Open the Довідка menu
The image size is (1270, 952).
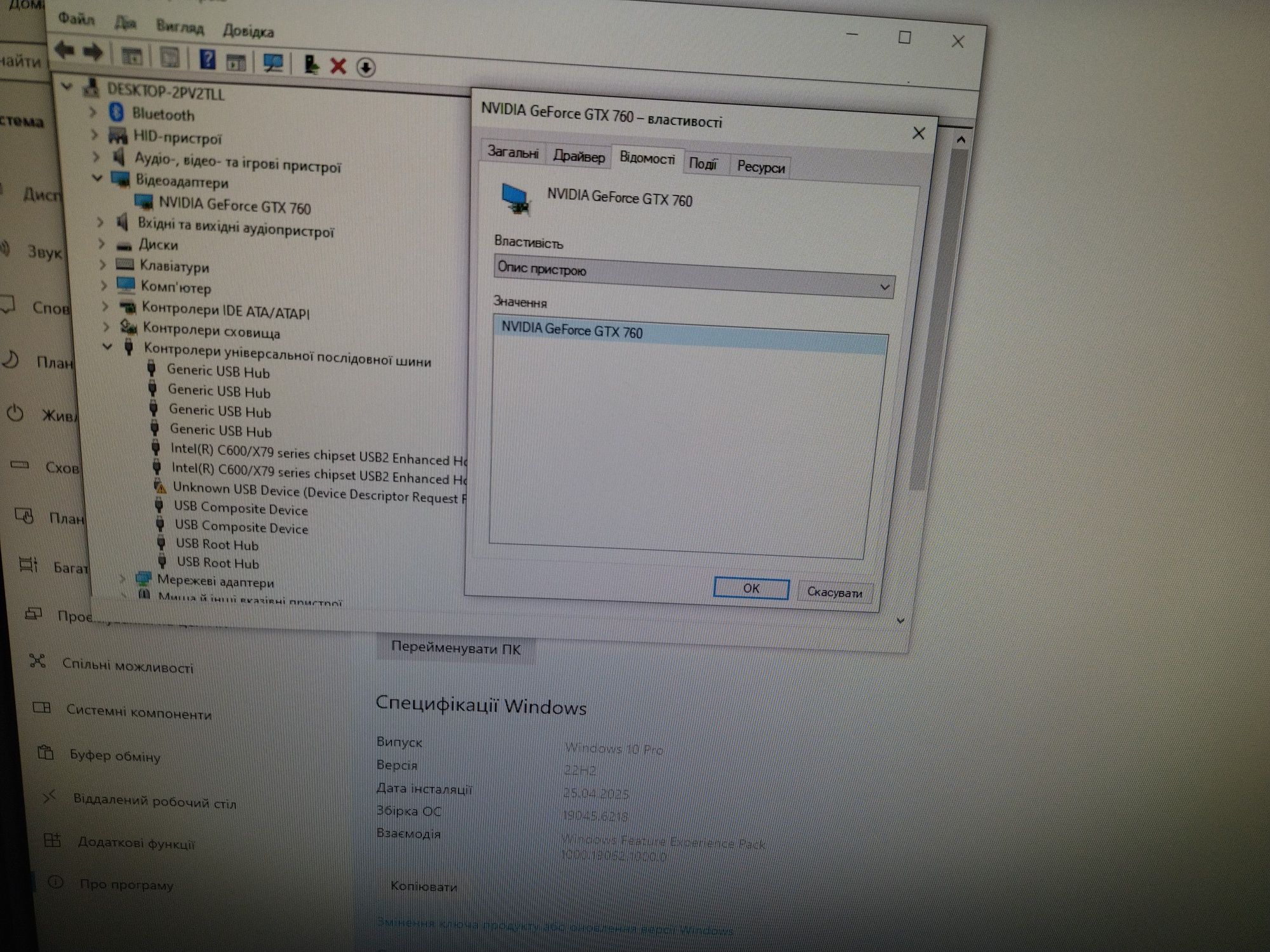click(x=248, y=30)
